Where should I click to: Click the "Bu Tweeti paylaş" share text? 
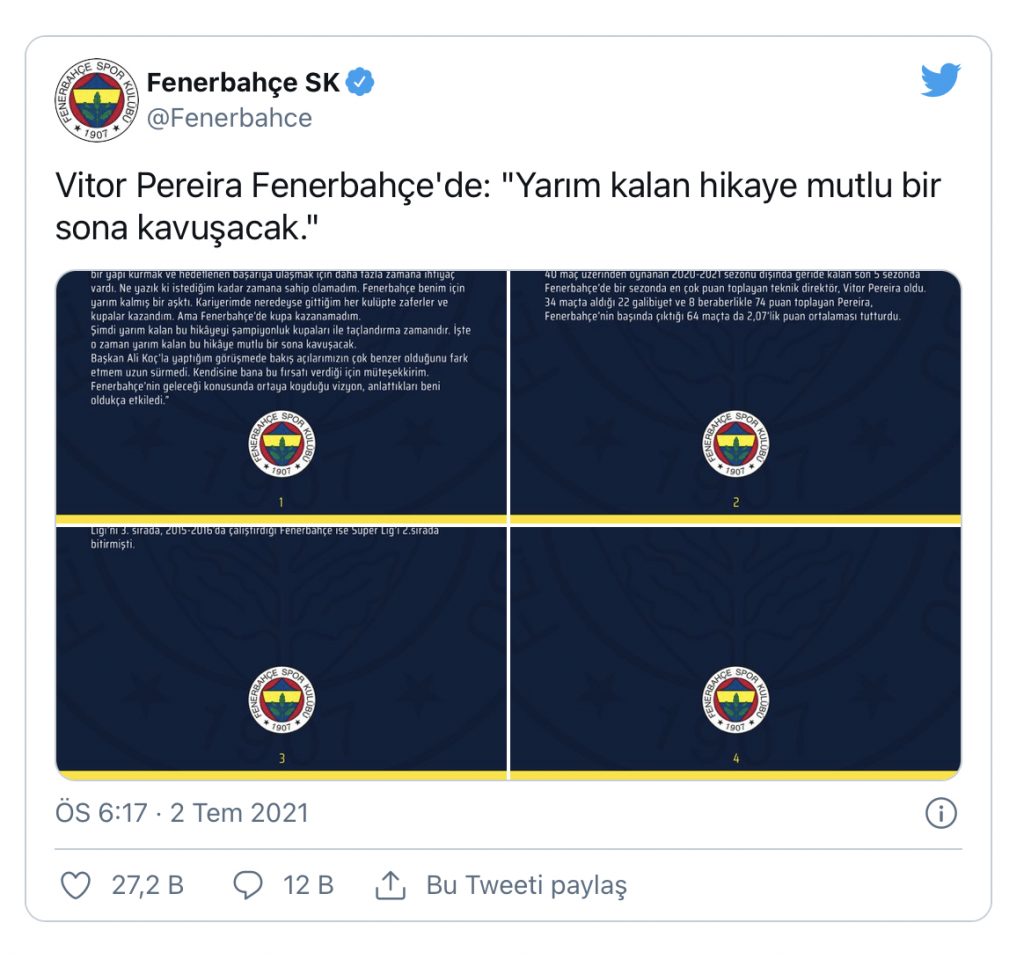pyautogui.click(x=526, y=886)
